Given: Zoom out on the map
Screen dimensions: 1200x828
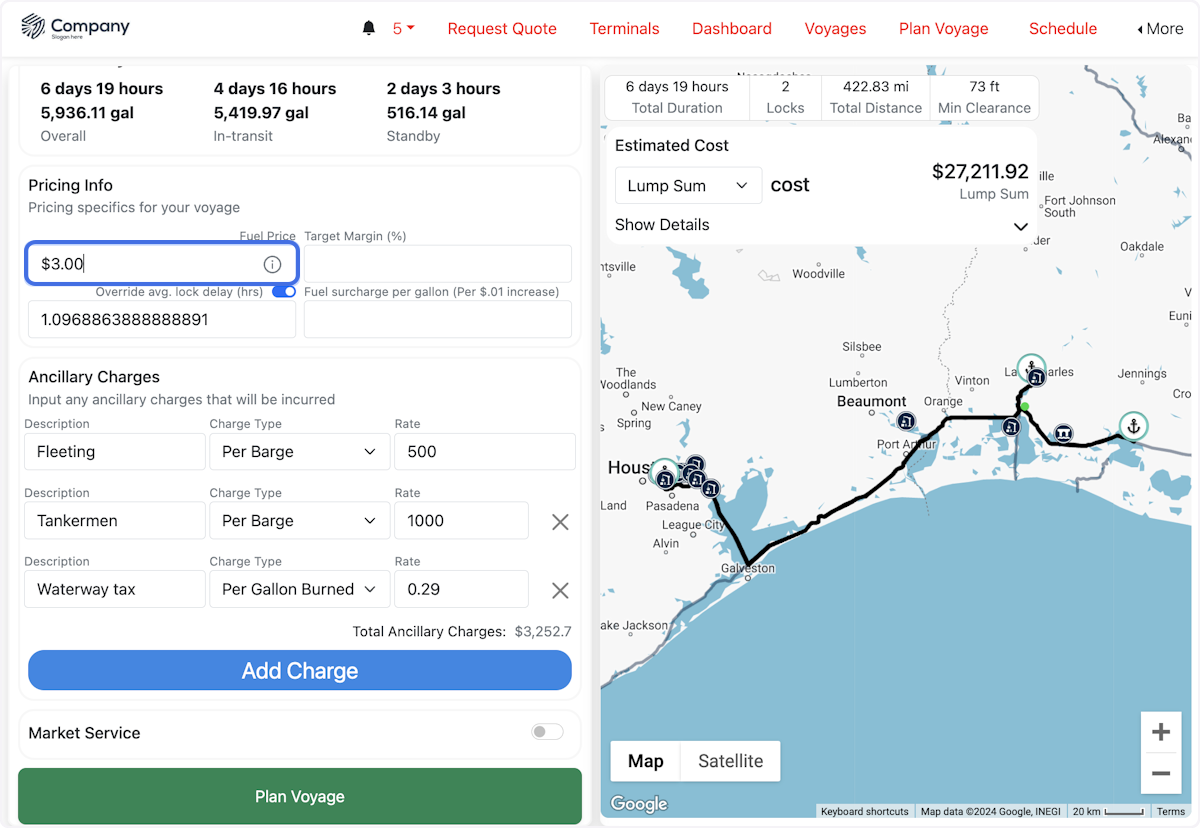Looking at the screenshot, I should [1160, 773].
